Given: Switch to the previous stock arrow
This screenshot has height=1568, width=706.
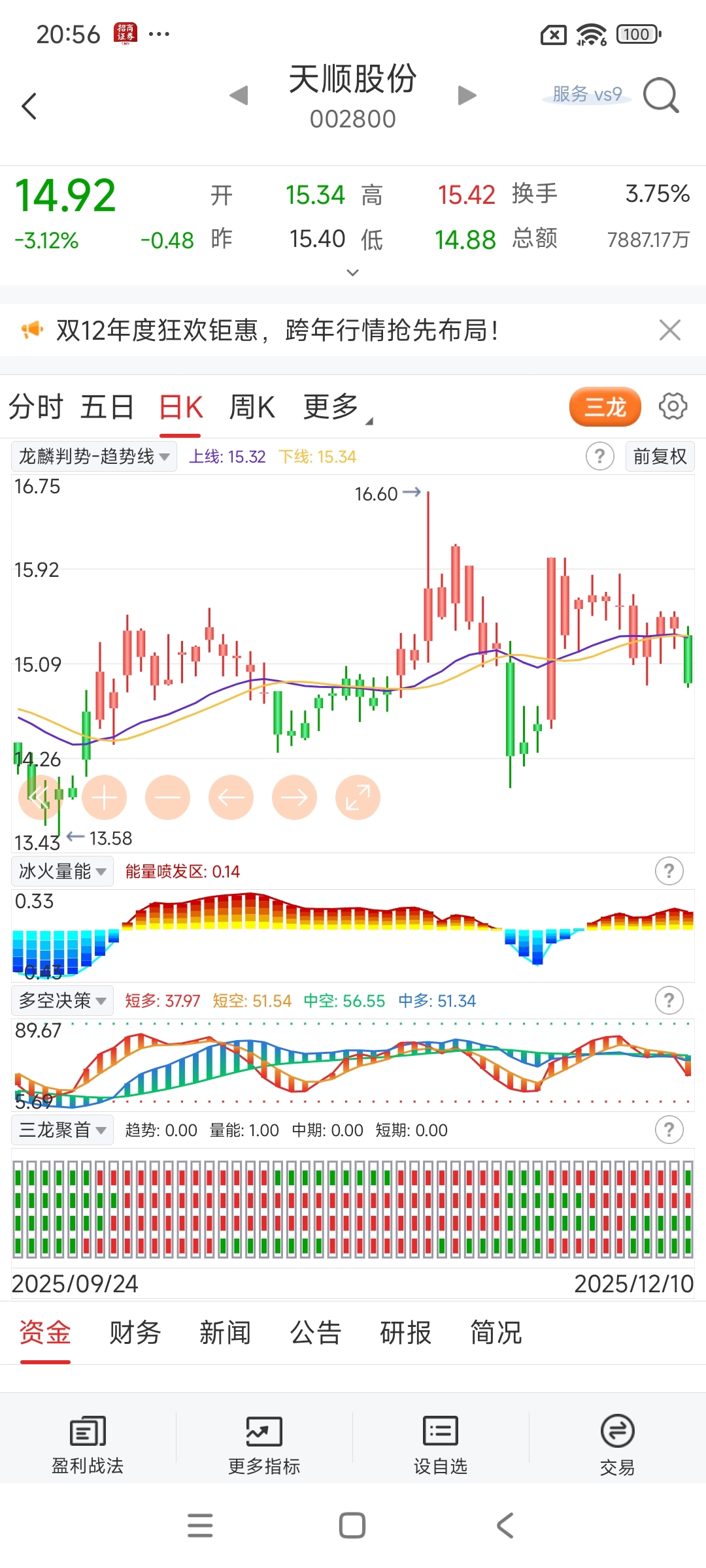Looking at the screenshot, I should point(239,95).
